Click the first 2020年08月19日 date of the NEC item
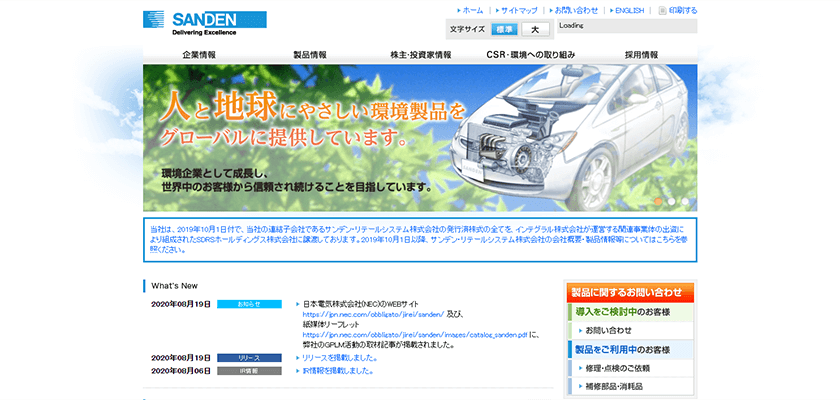840x400 pixels. 181,304
